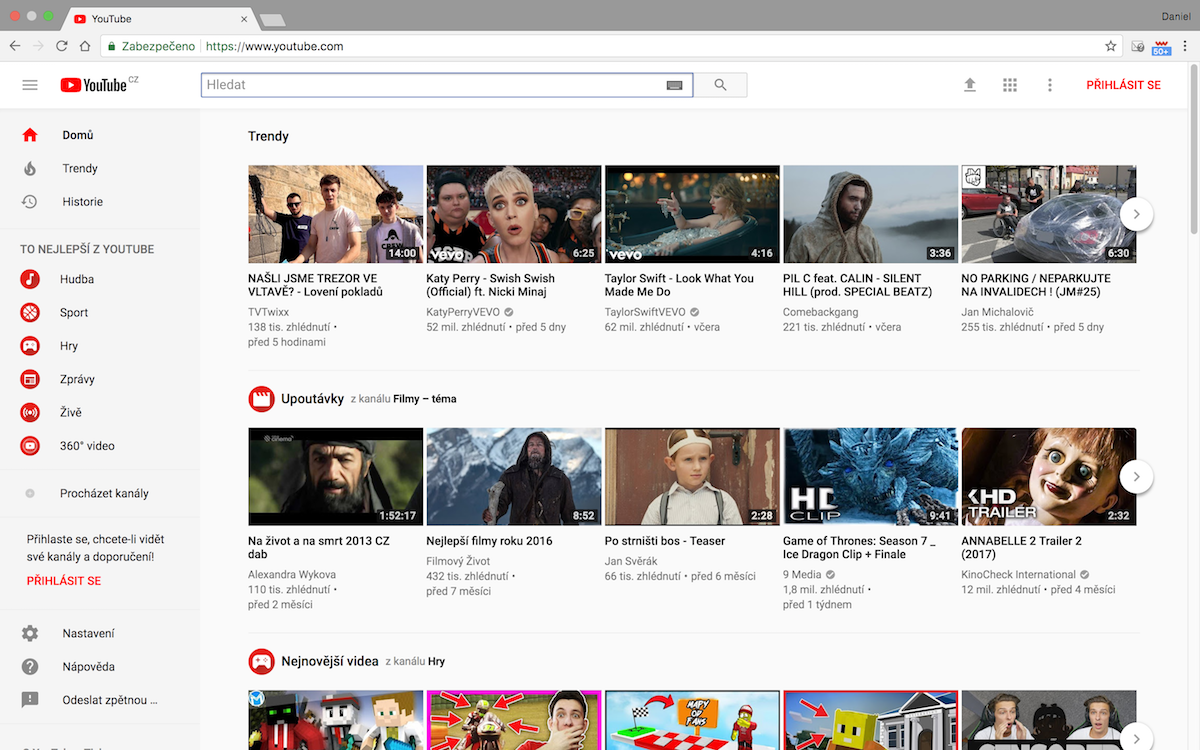The width and height of the screenshot is (1200, 750).
Task: Click the upload video icon
Action: click(x=969, y=85)
